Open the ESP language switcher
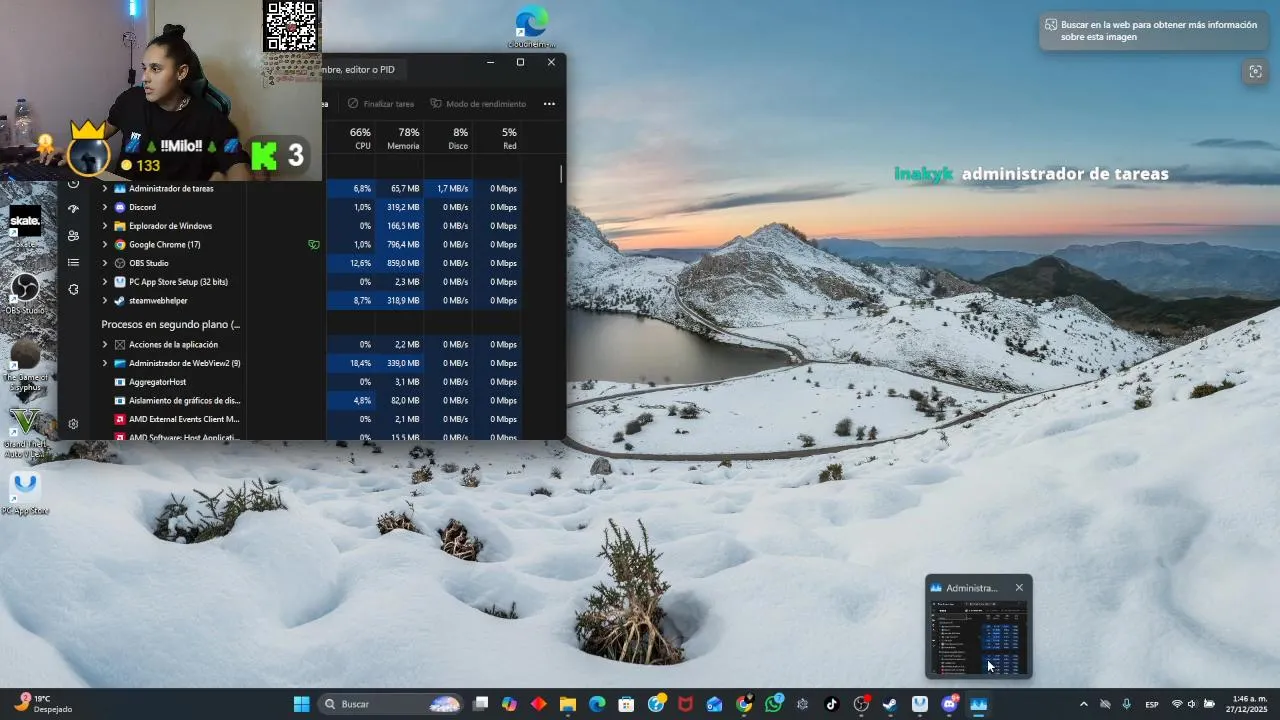 pyautogui.click(x=1152, y=704)
